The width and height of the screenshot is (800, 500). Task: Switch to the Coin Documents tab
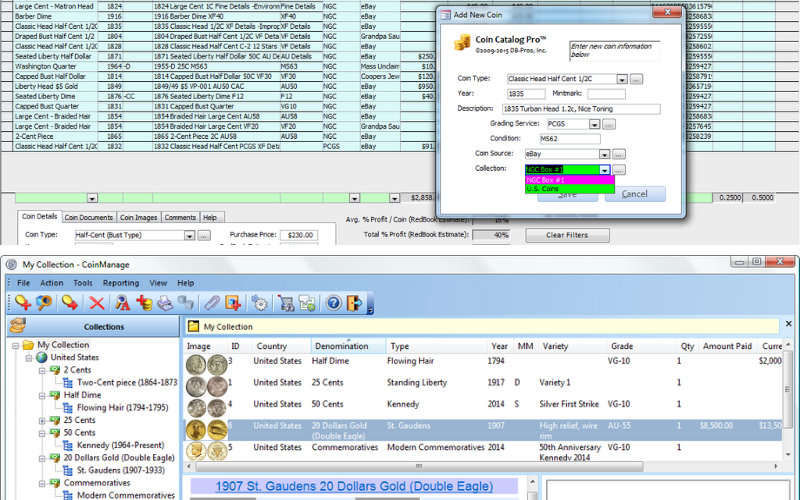pos(89,217)
